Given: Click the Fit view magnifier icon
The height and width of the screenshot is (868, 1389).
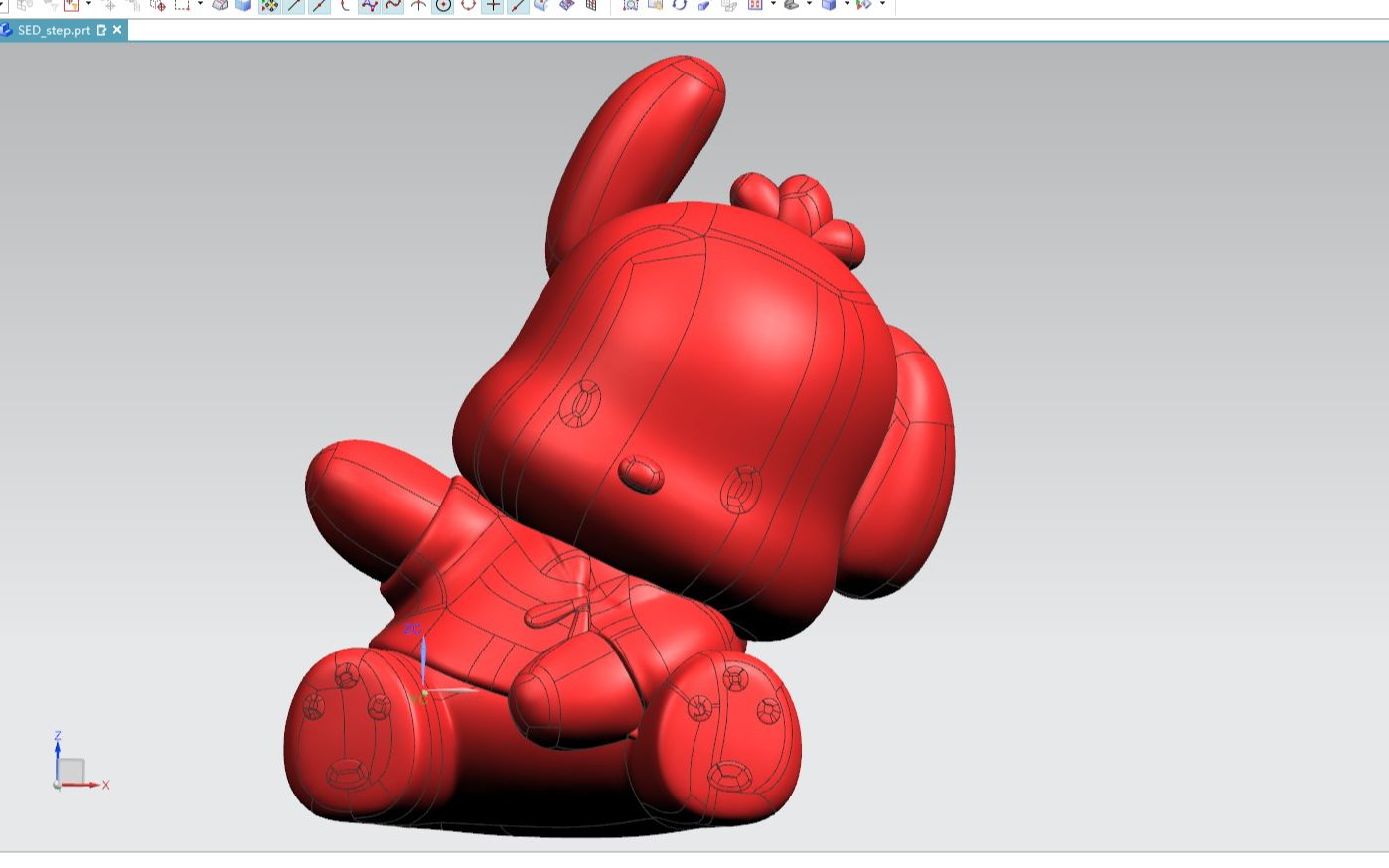Looking at the screenshot, I should pyautogui.click(x=631, y=5).
